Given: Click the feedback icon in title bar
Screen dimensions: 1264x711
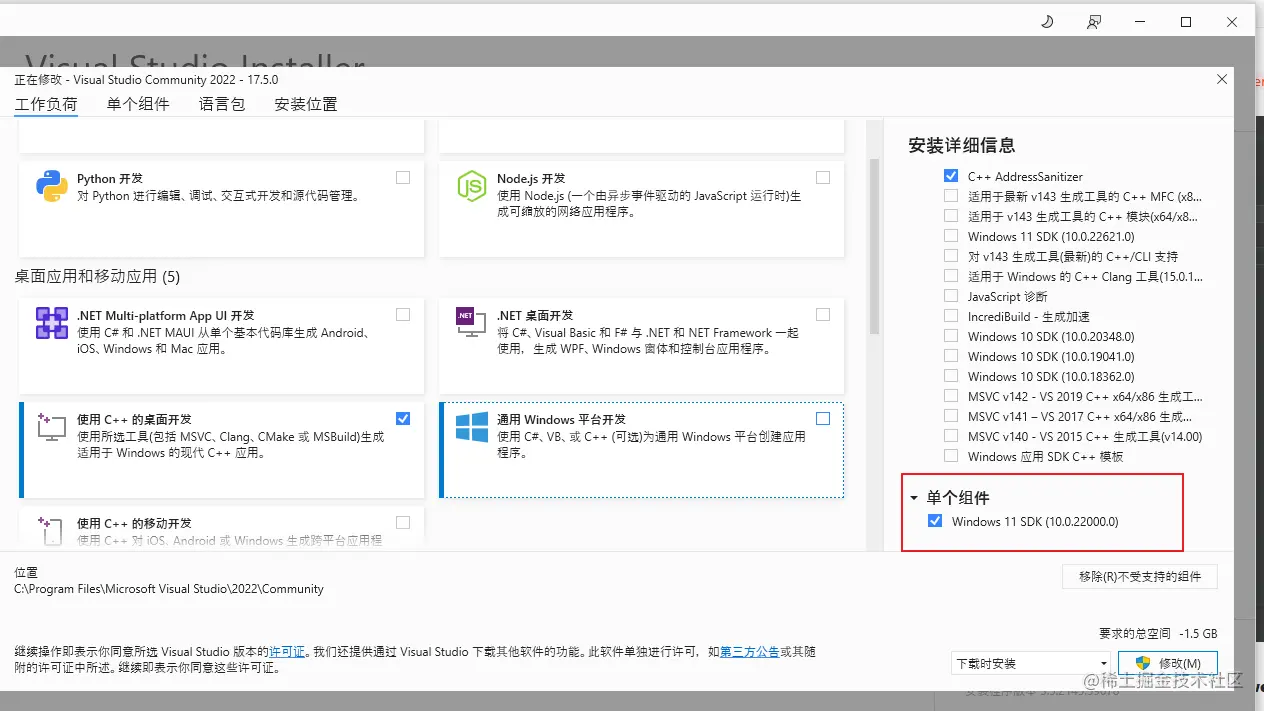Looking at the screenshot, I should click(1094, 21).
